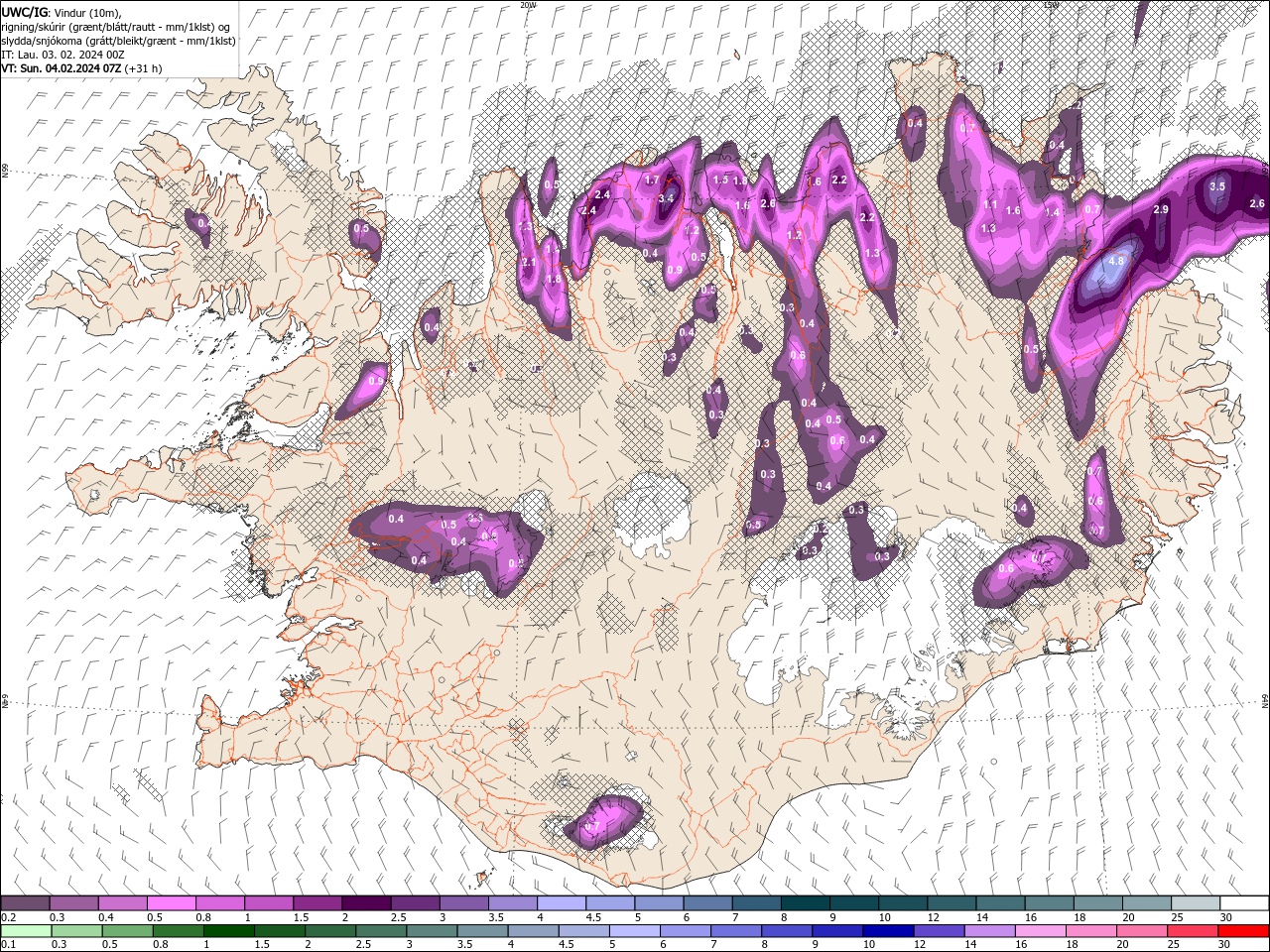The image size is (1270, 952).
Task: Click the 'slydda/snjókoma' snow legend description line
Action: click(x=118, y=40)
